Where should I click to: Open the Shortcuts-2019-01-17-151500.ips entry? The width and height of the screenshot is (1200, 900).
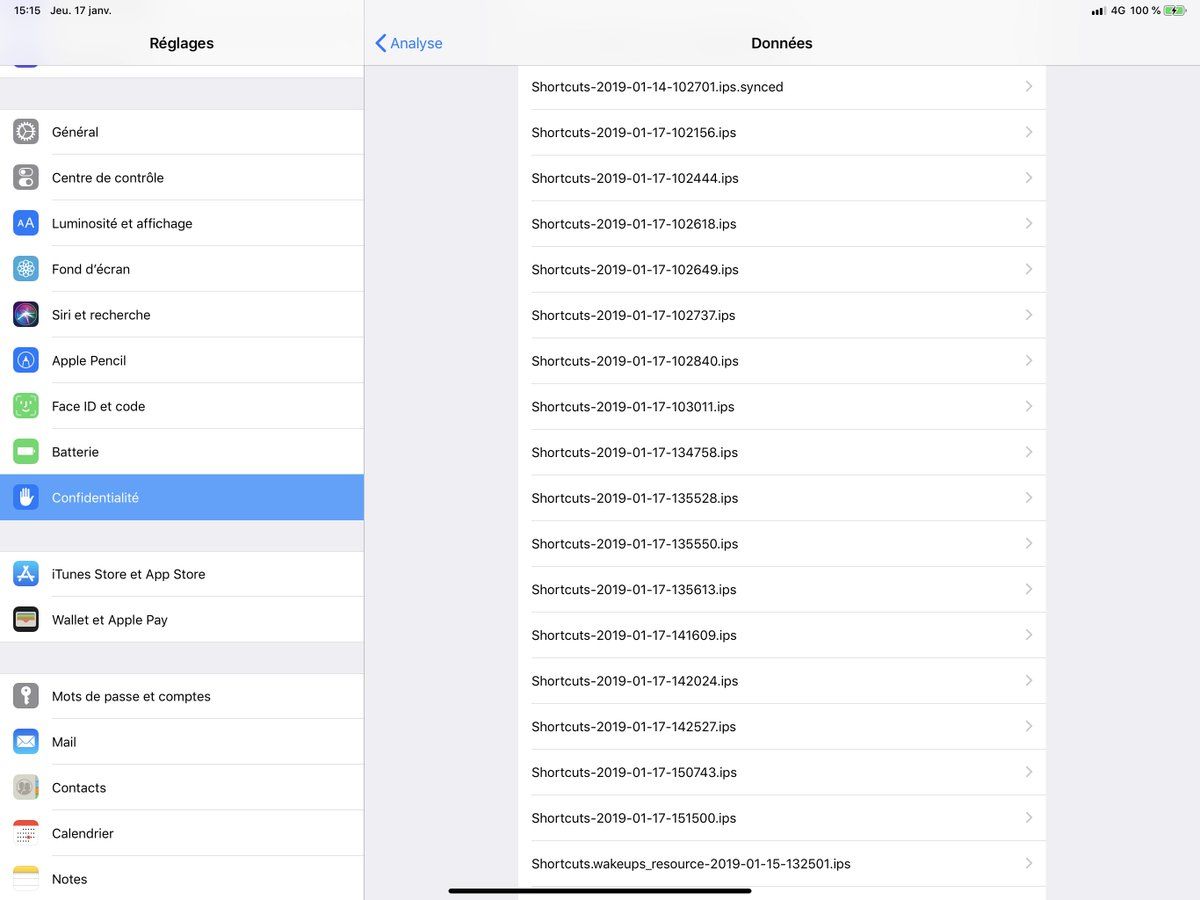[x=633, y=818]
